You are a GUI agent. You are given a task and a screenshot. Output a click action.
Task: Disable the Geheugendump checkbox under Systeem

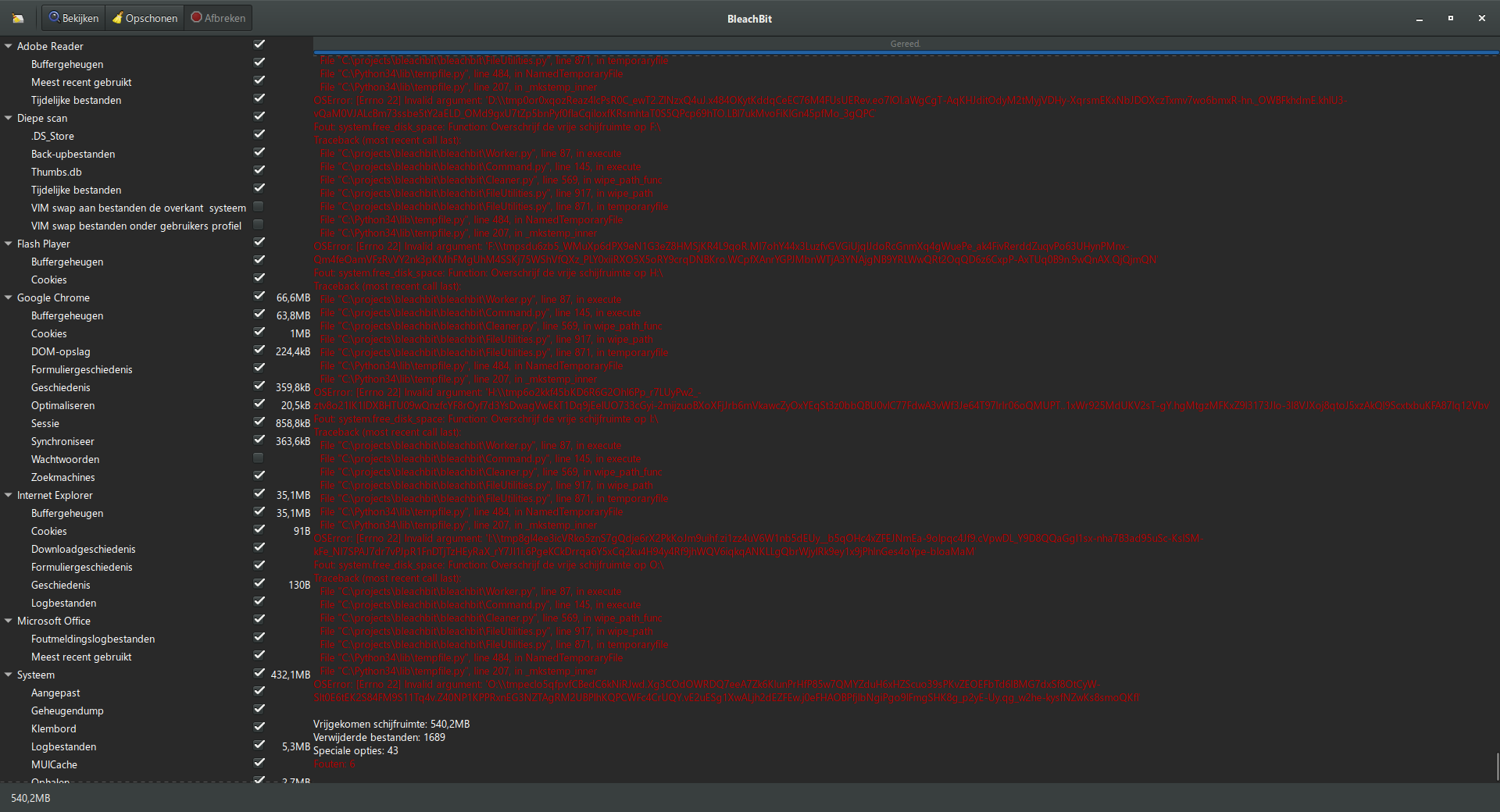point(259,709)
